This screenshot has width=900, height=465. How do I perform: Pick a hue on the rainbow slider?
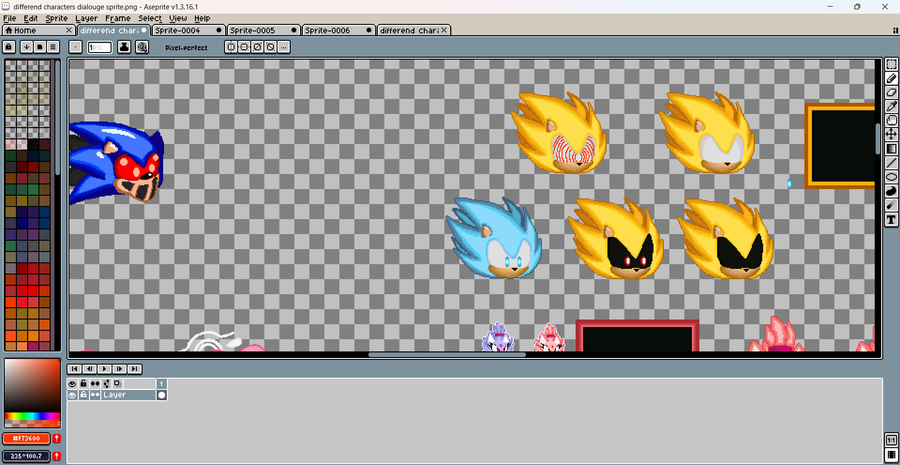[x=32, y=416]
